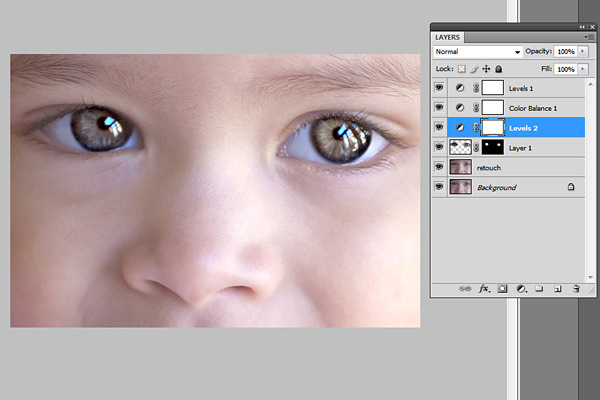
Task: Toggle visibility of Levels 1 layer
Action: pos(439,88)
